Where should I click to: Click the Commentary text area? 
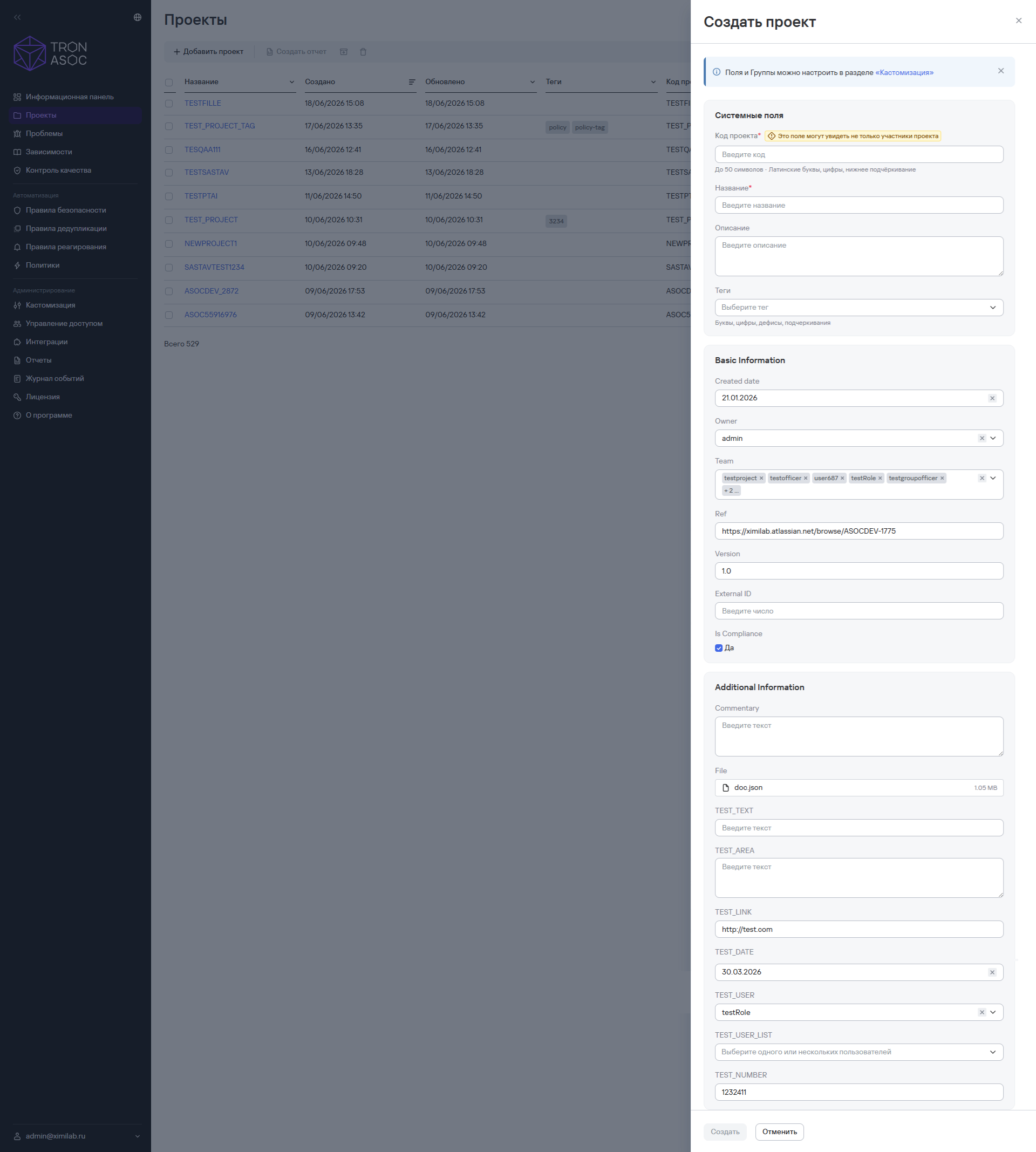[858, 736]
